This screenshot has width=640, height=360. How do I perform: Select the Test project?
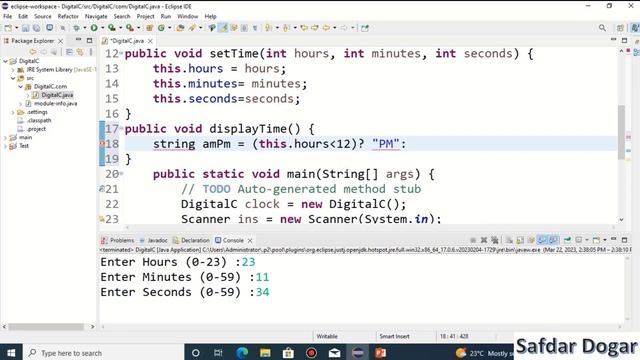click(20, 146)
